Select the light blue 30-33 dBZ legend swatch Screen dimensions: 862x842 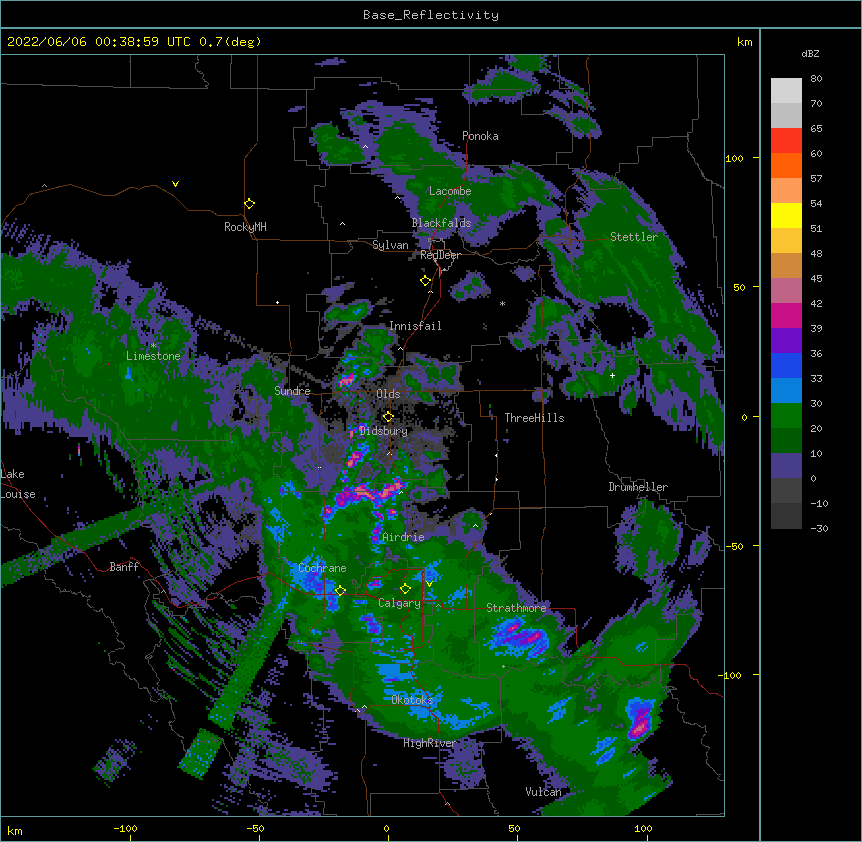(786, 391)
